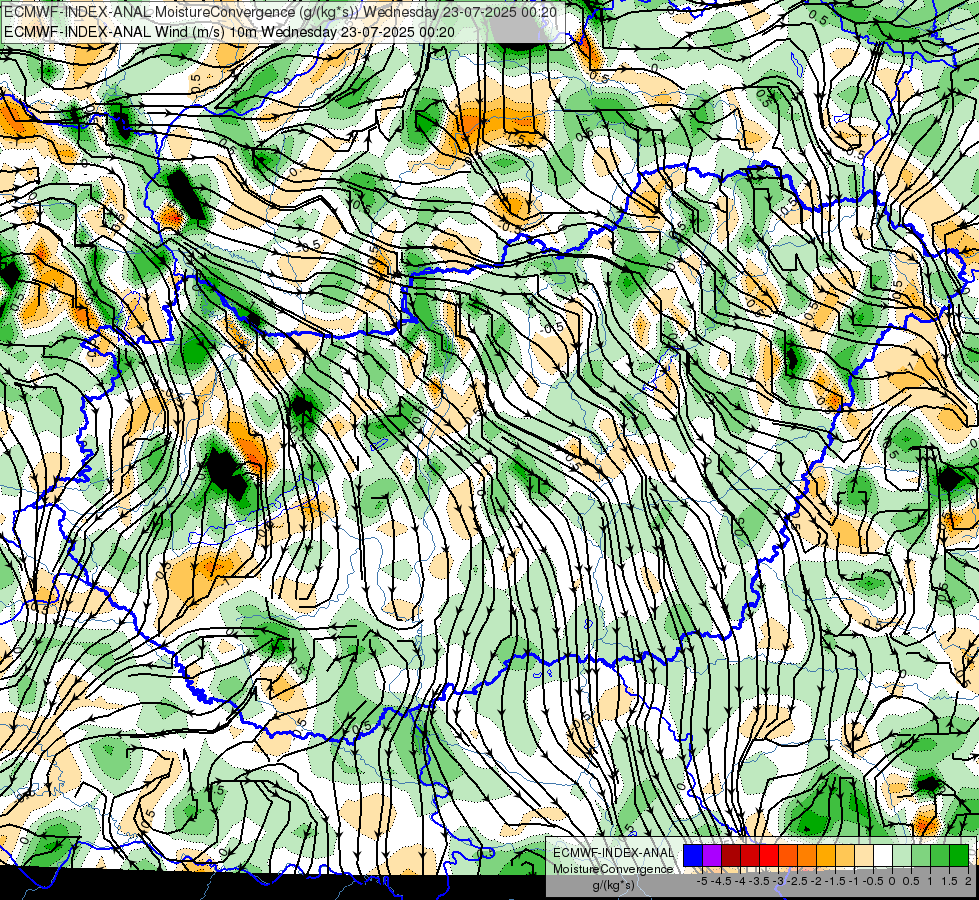This screenshot has width=979, height=900.
Task: Click the -4.5 tick label in legend
Action: pos(721,881)
